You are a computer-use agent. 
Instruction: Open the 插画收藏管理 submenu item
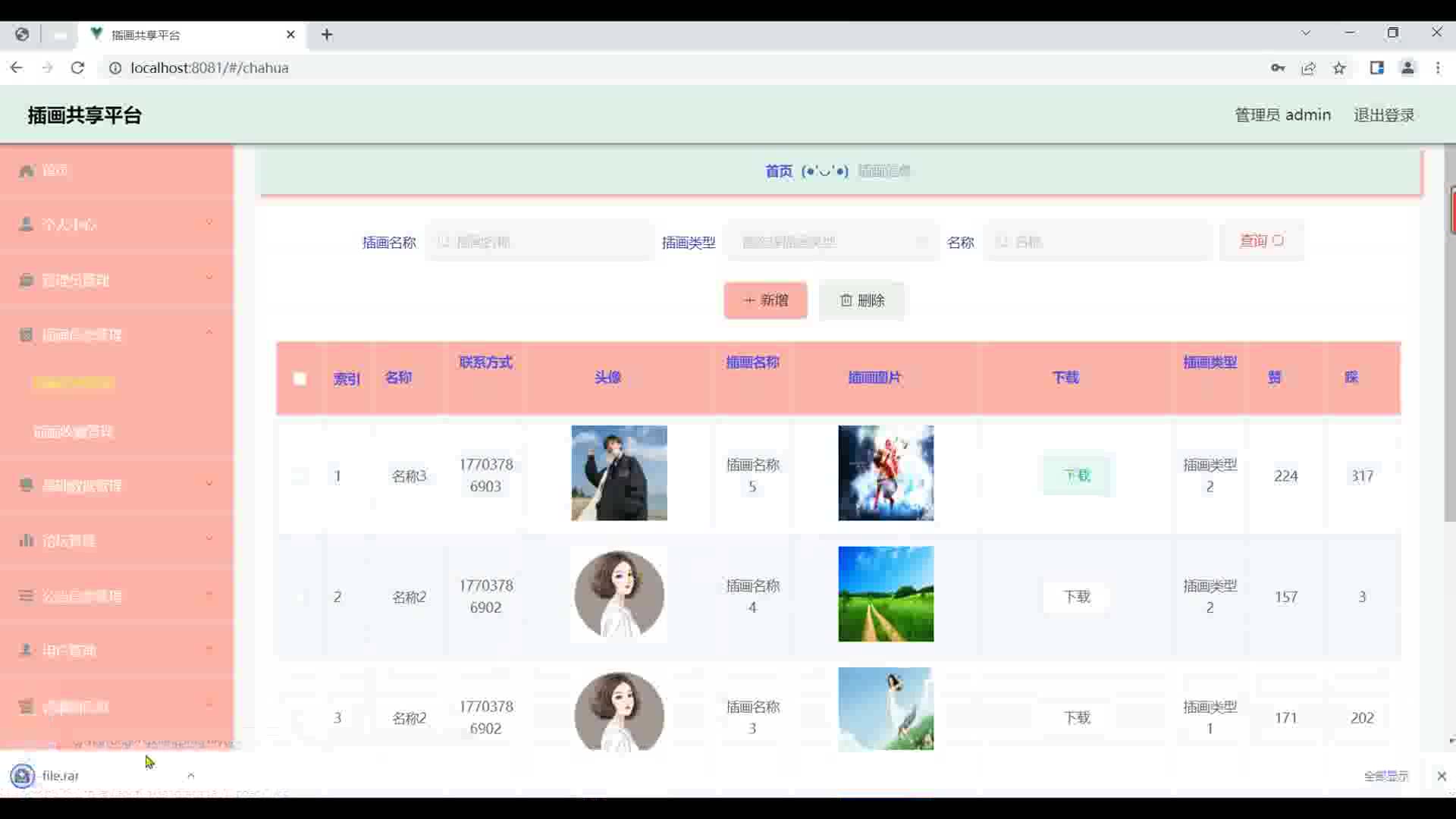(74, 431)
